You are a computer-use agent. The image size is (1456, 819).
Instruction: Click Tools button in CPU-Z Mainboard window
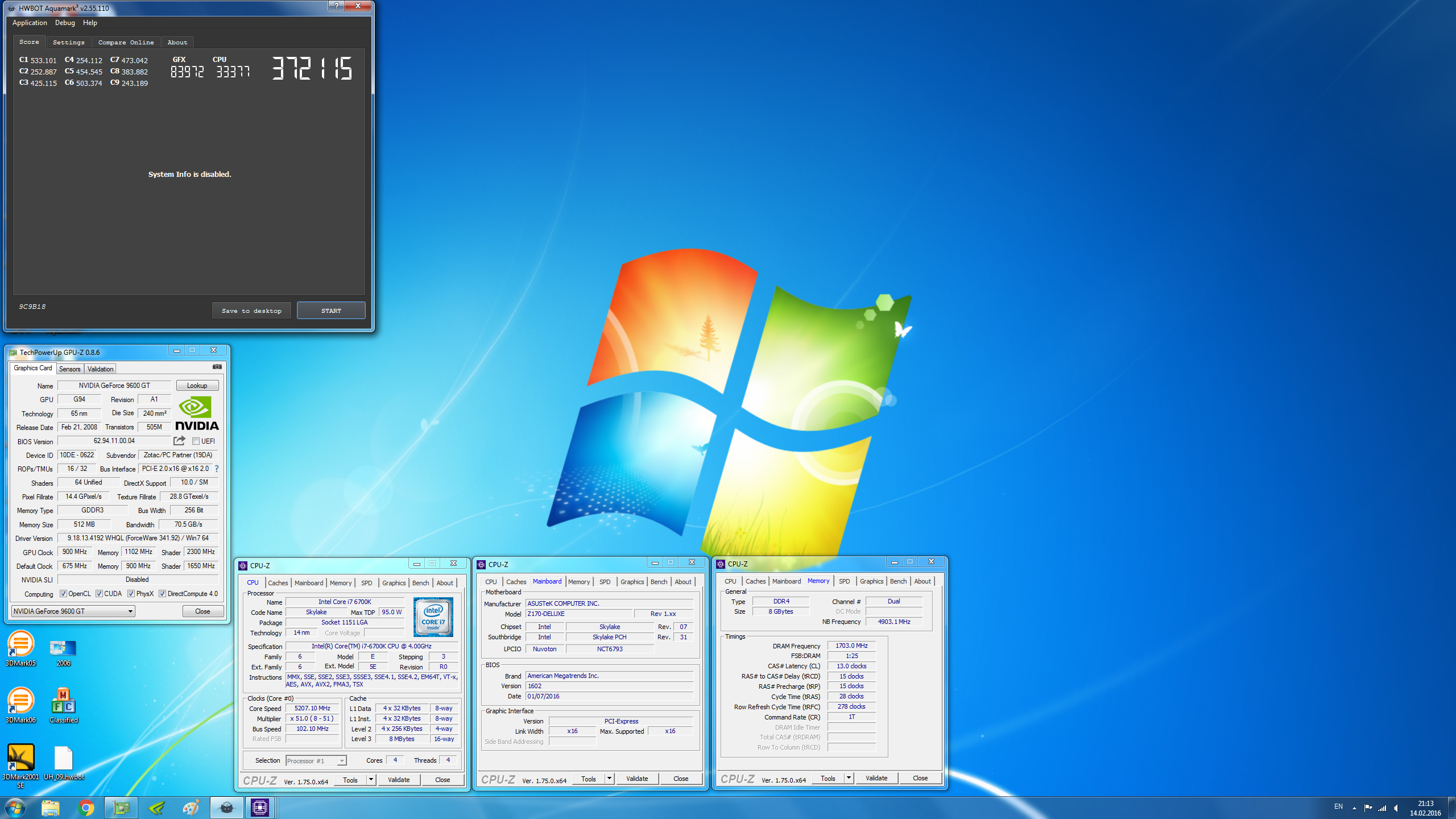point(589,779)
